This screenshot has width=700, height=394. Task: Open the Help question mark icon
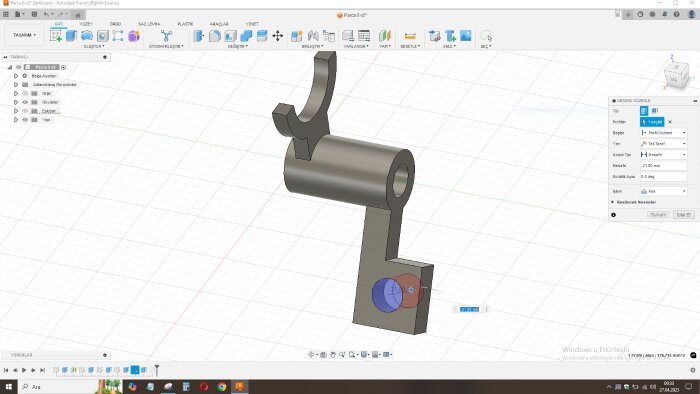point(677,14)
